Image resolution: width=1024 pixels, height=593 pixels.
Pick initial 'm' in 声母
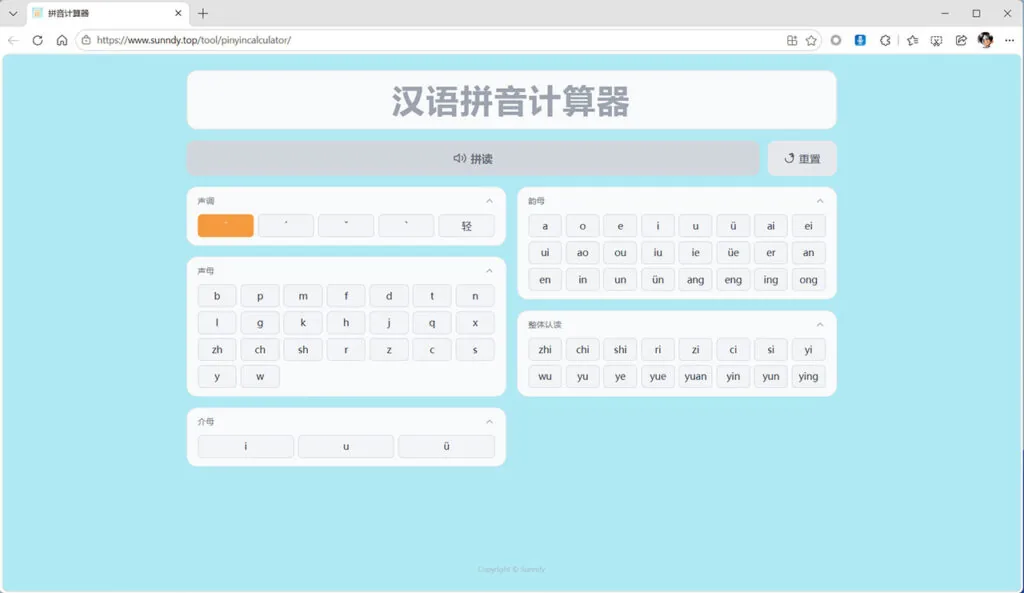tap(303, 296)
